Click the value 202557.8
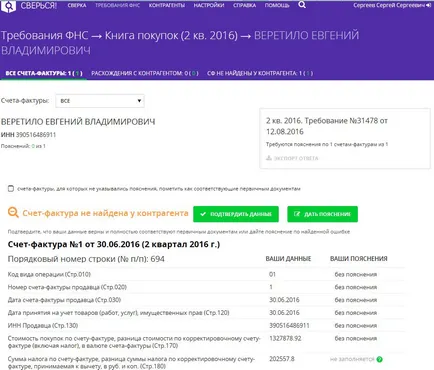The height and width of the screenshot is (370, 434). (x=282, y=359)
